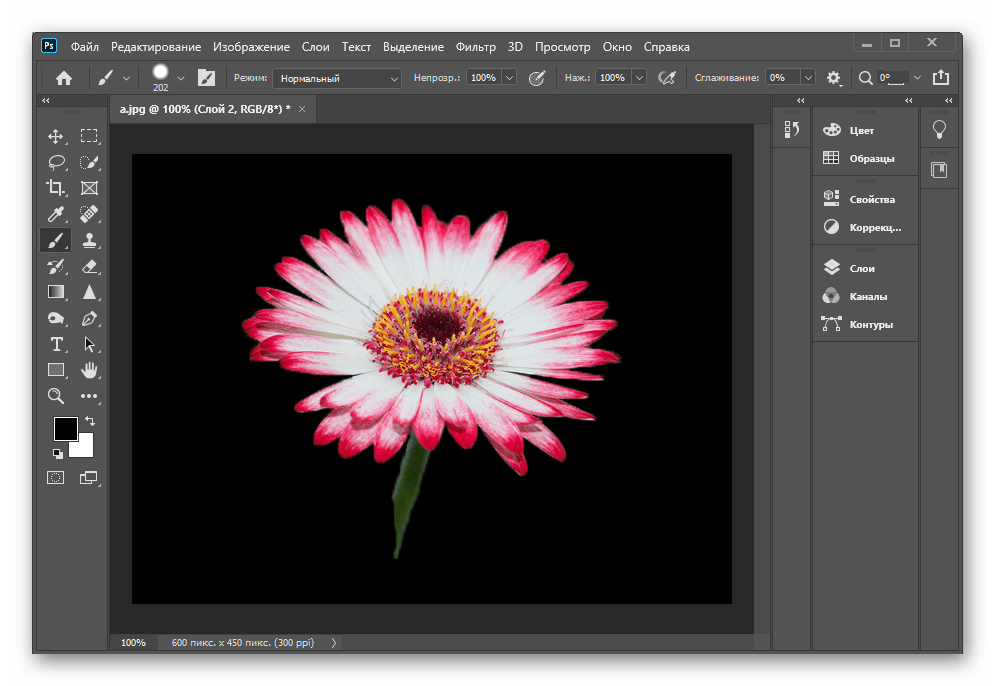Screen dimensions: 995x686
Task: Select the Clone Stamp tool
Action: click(89, 240)
